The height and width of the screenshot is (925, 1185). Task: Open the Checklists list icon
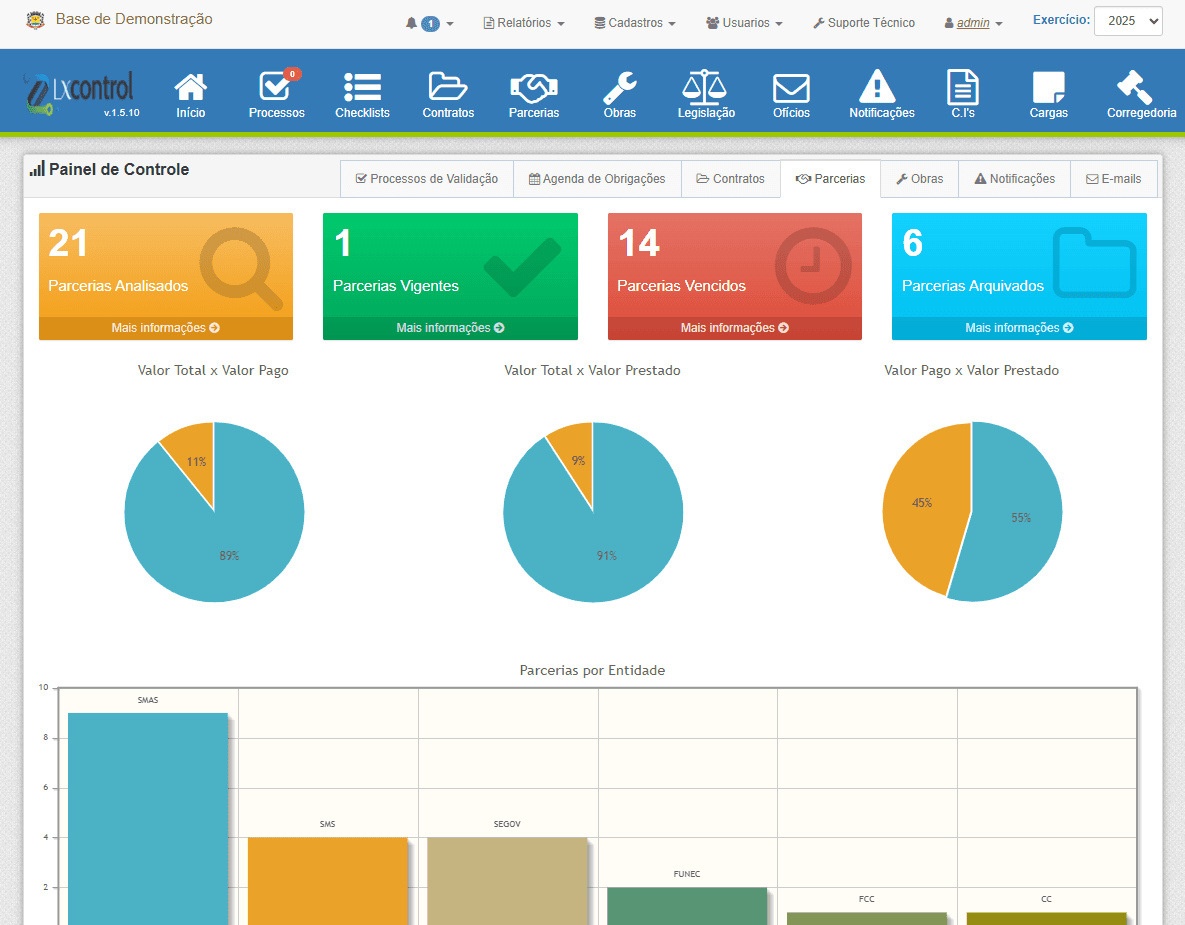[362, 89]
